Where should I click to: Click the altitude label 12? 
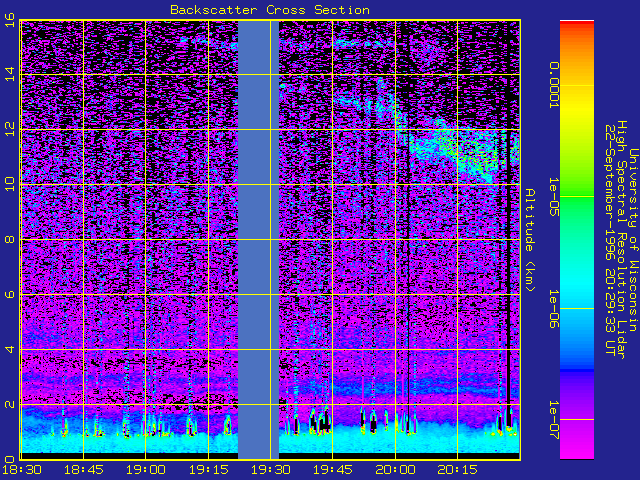(x=10, y=129)
